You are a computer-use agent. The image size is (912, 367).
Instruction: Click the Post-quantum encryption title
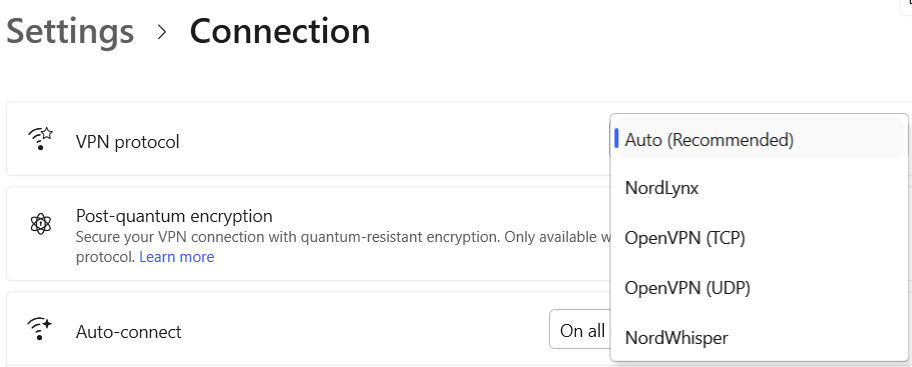click(174, 216)
